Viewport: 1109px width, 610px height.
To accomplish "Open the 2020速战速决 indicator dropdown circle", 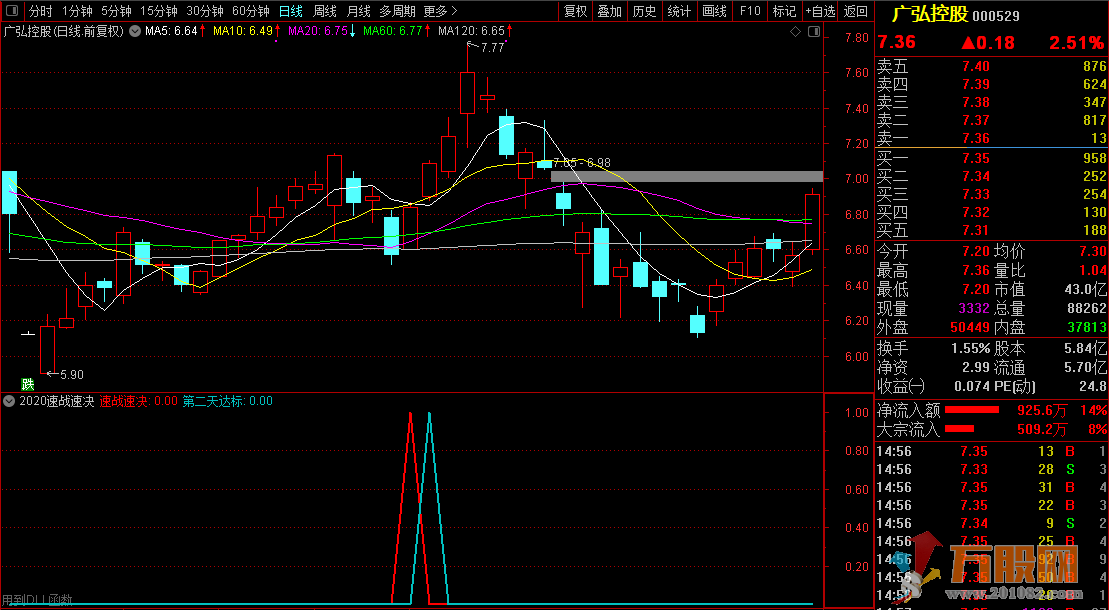I will 8,401.
